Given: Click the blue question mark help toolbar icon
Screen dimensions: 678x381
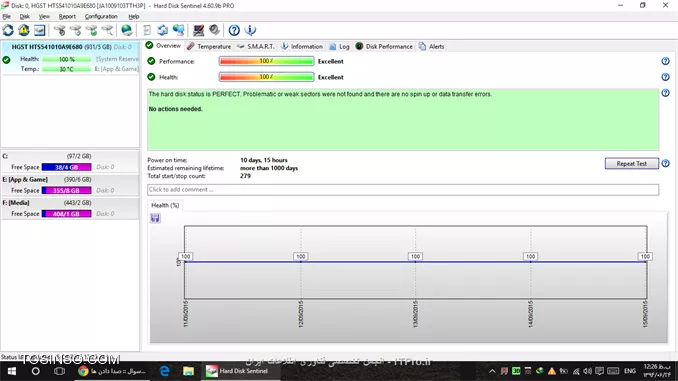Looking at the screenshot, I should click(x=234, y=30).
